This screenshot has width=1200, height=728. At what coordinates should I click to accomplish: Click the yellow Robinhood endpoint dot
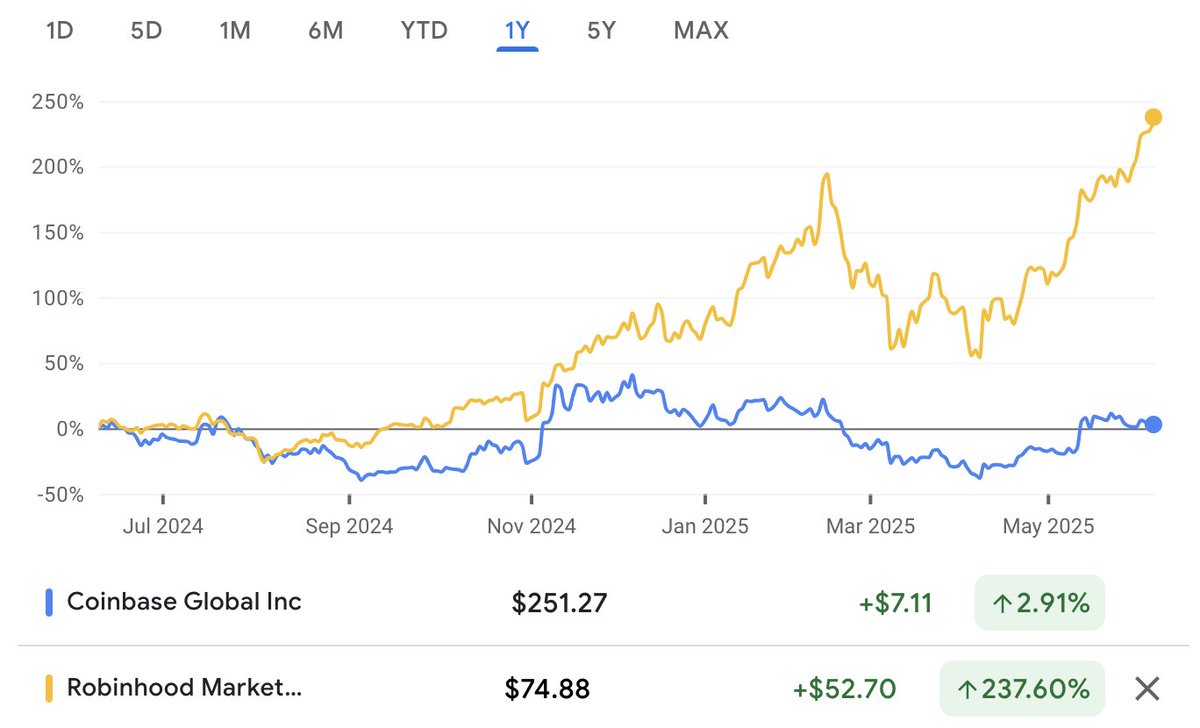(x=1153, y=118)
